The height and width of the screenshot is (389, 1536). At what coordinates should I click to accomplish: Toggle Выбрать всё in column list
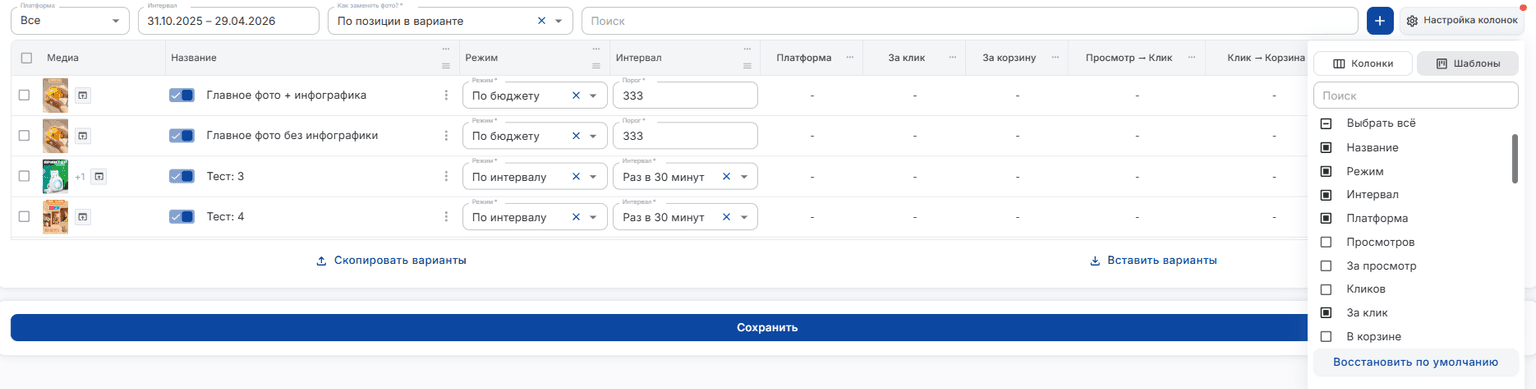[1326, 123]
